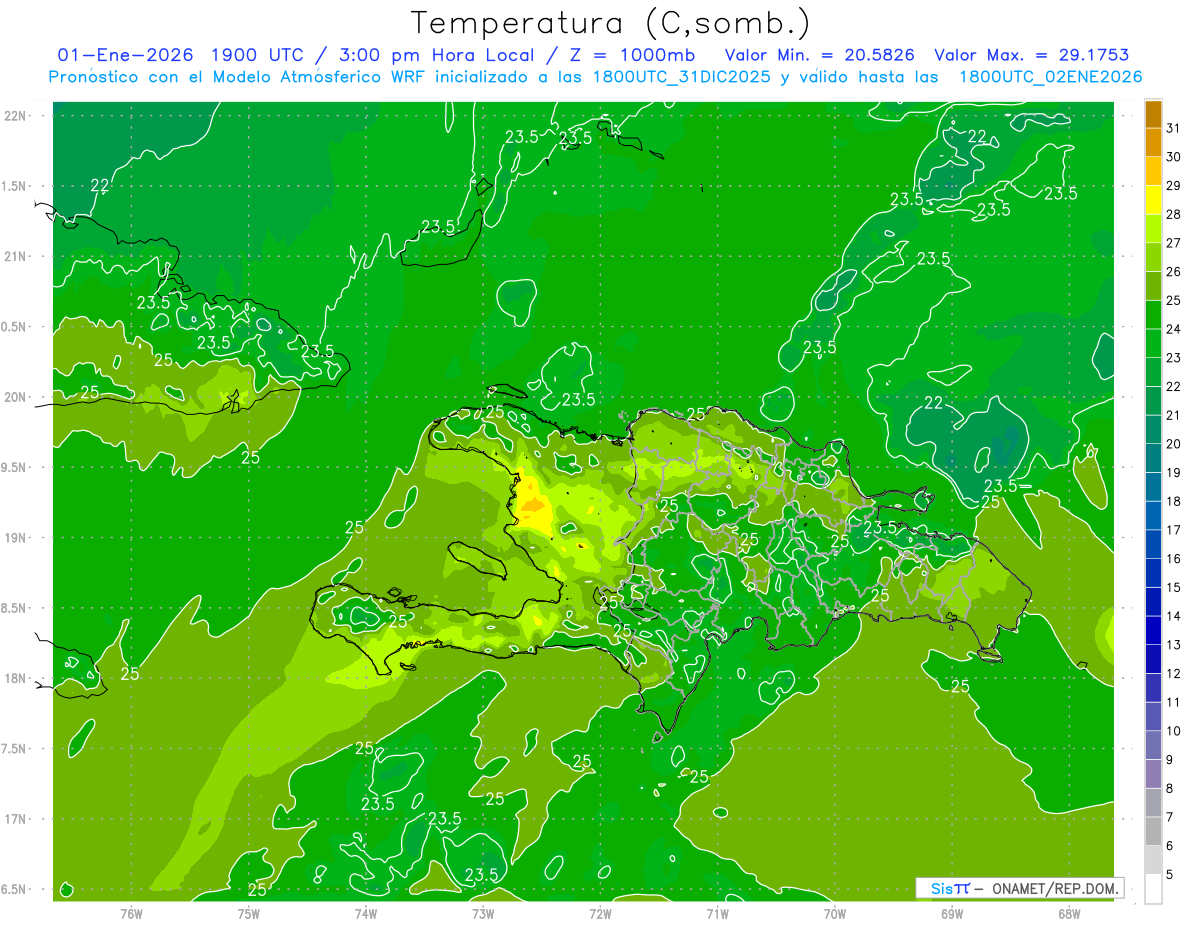Click the '17N' latitude axis label
Screen dimensions: 1200x927
15,820
